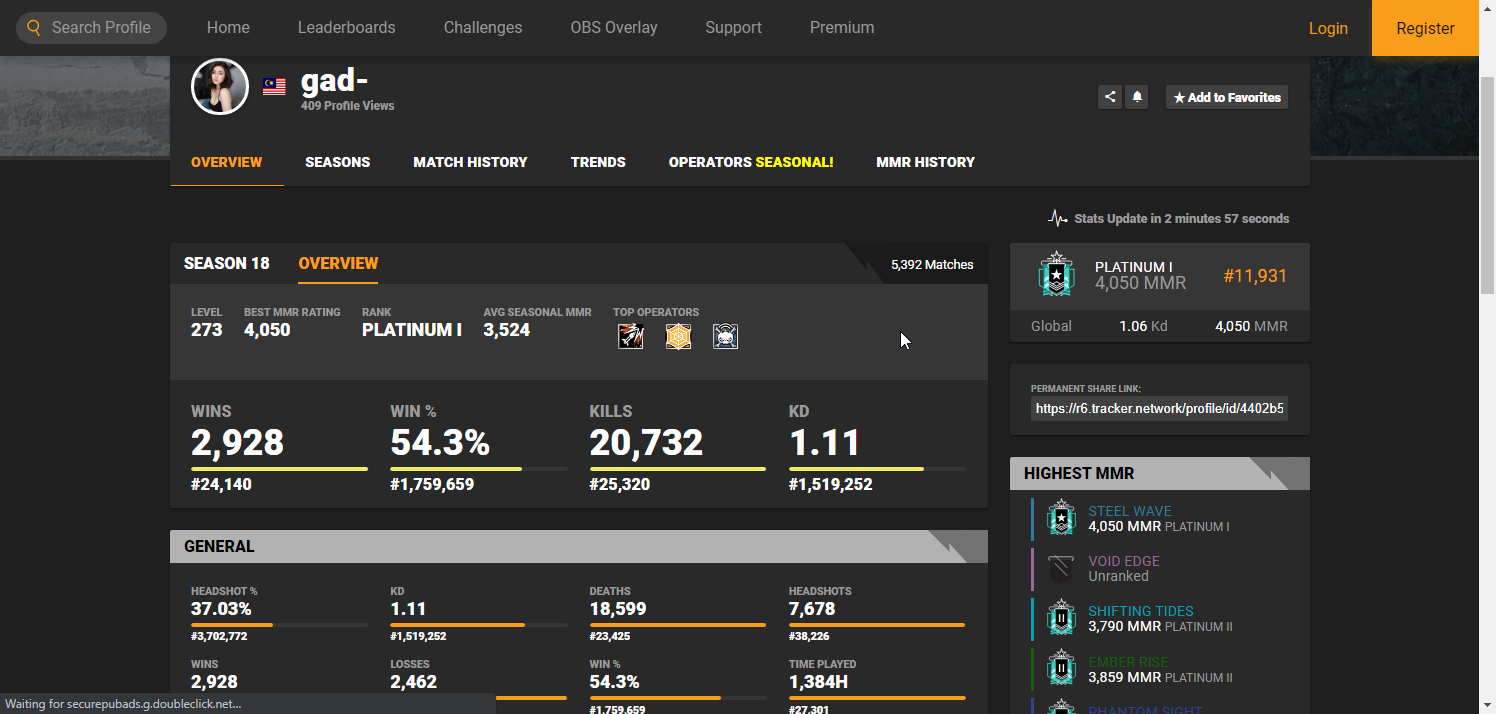
Task: Click the Steel Wave rank badge icon
Action: tap(1060, 518)
